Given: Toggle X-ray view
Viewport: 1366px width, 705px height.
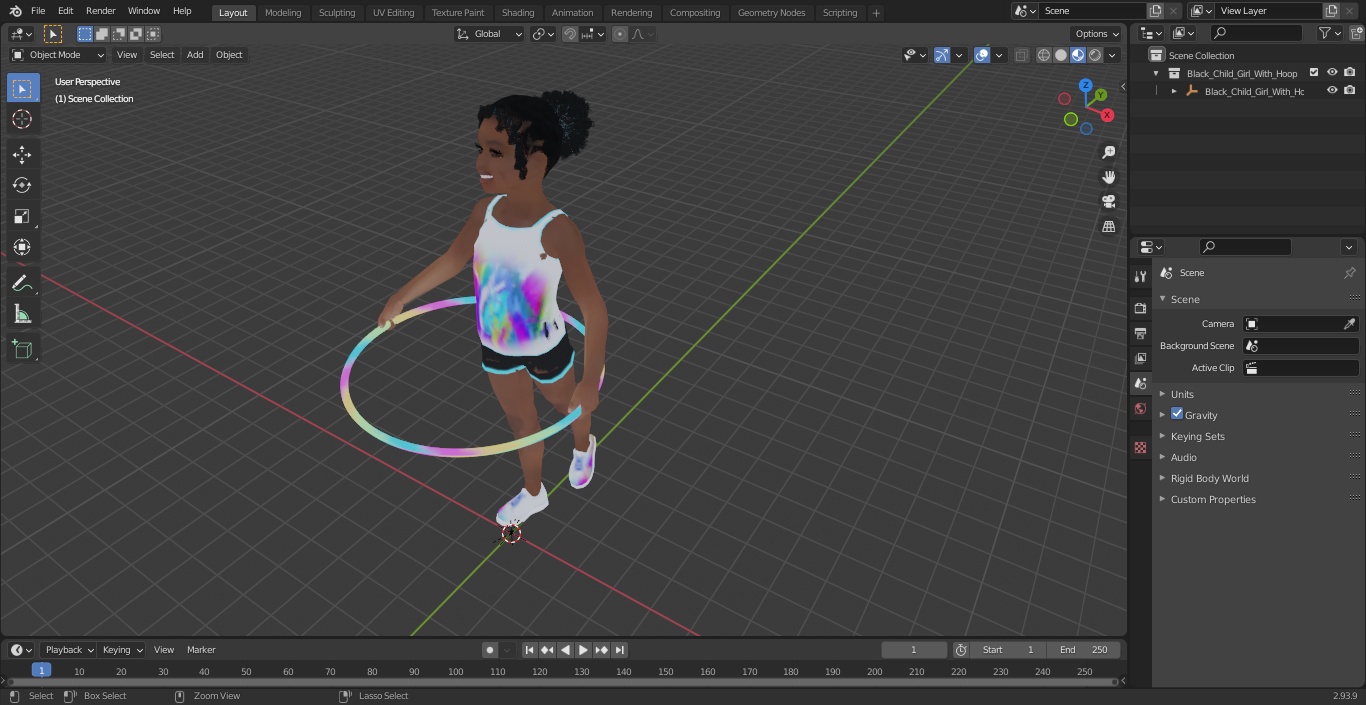Looking at the screenshot, I should [1021, 55].
